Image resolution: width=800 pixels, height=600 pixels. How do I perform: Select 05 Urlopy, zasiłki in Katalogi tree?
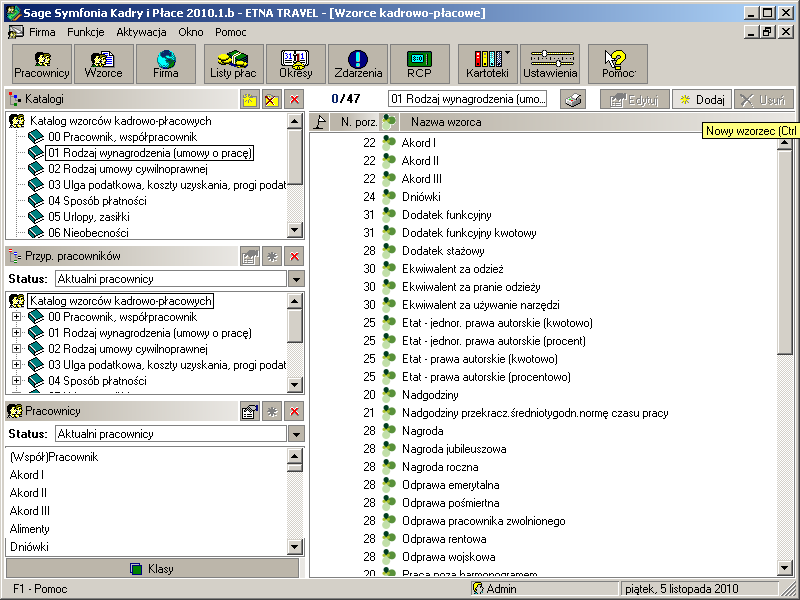[x=89, y=217]
